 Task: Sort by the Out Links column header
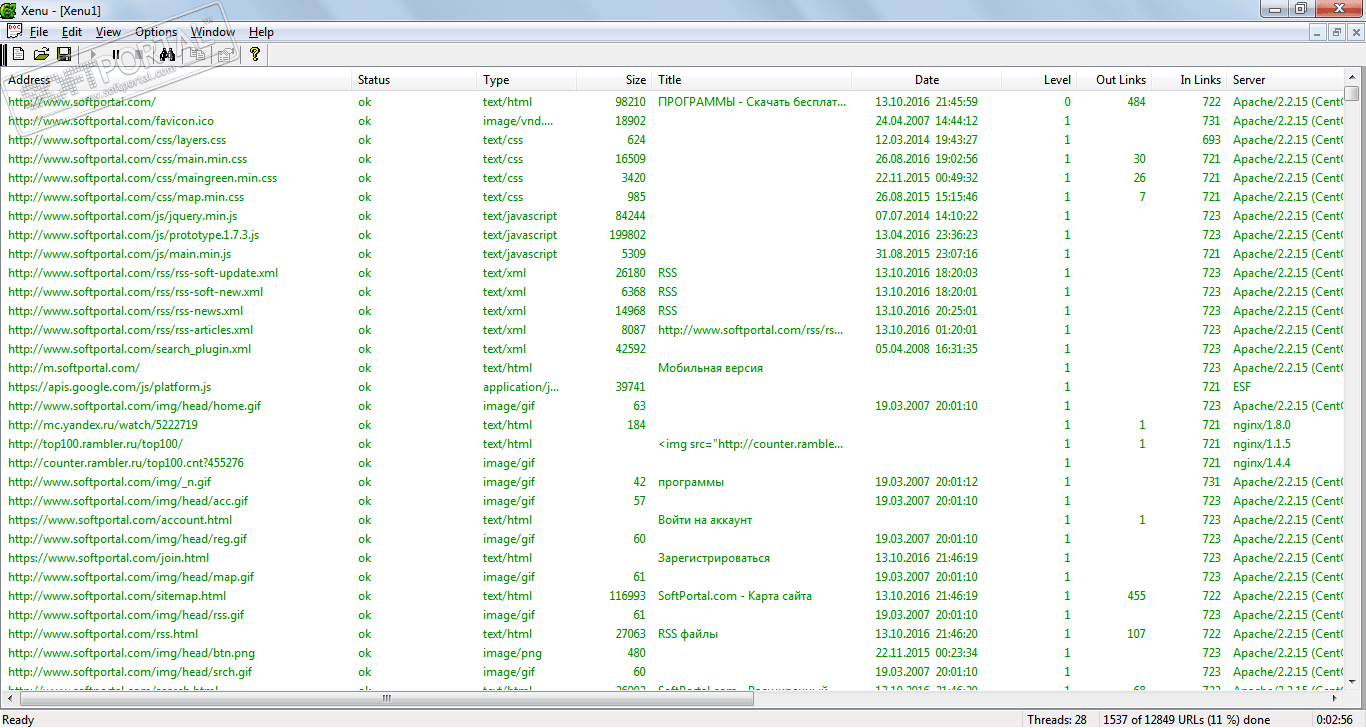[x=1115, y=80]
